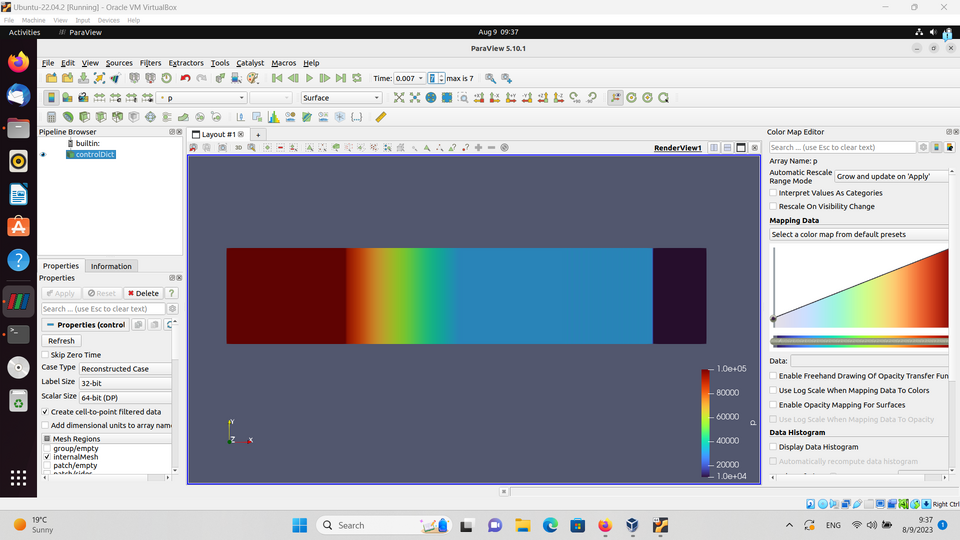The image size is (960, 540).
Task: Click the Zoom to Box icon
Action: [463, 98]
